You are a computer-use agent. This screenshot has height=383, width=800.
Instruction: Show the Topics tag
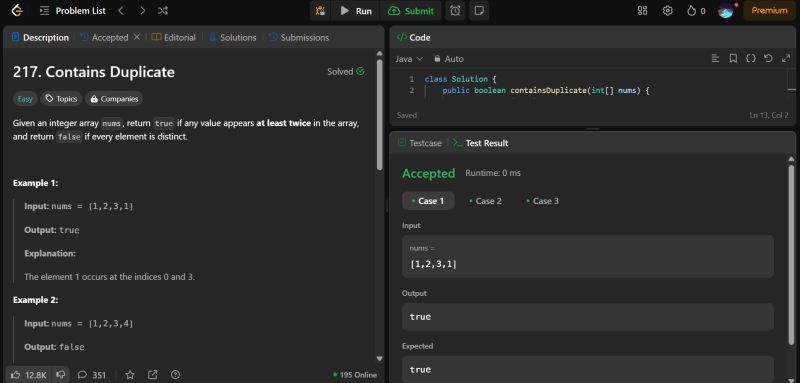61,99
